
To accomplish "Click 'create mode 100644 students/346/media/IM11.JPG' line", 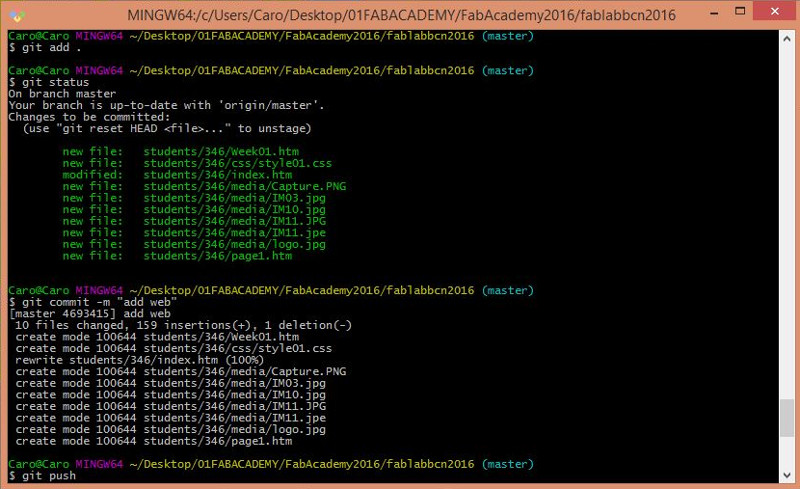I will point(170,406).
